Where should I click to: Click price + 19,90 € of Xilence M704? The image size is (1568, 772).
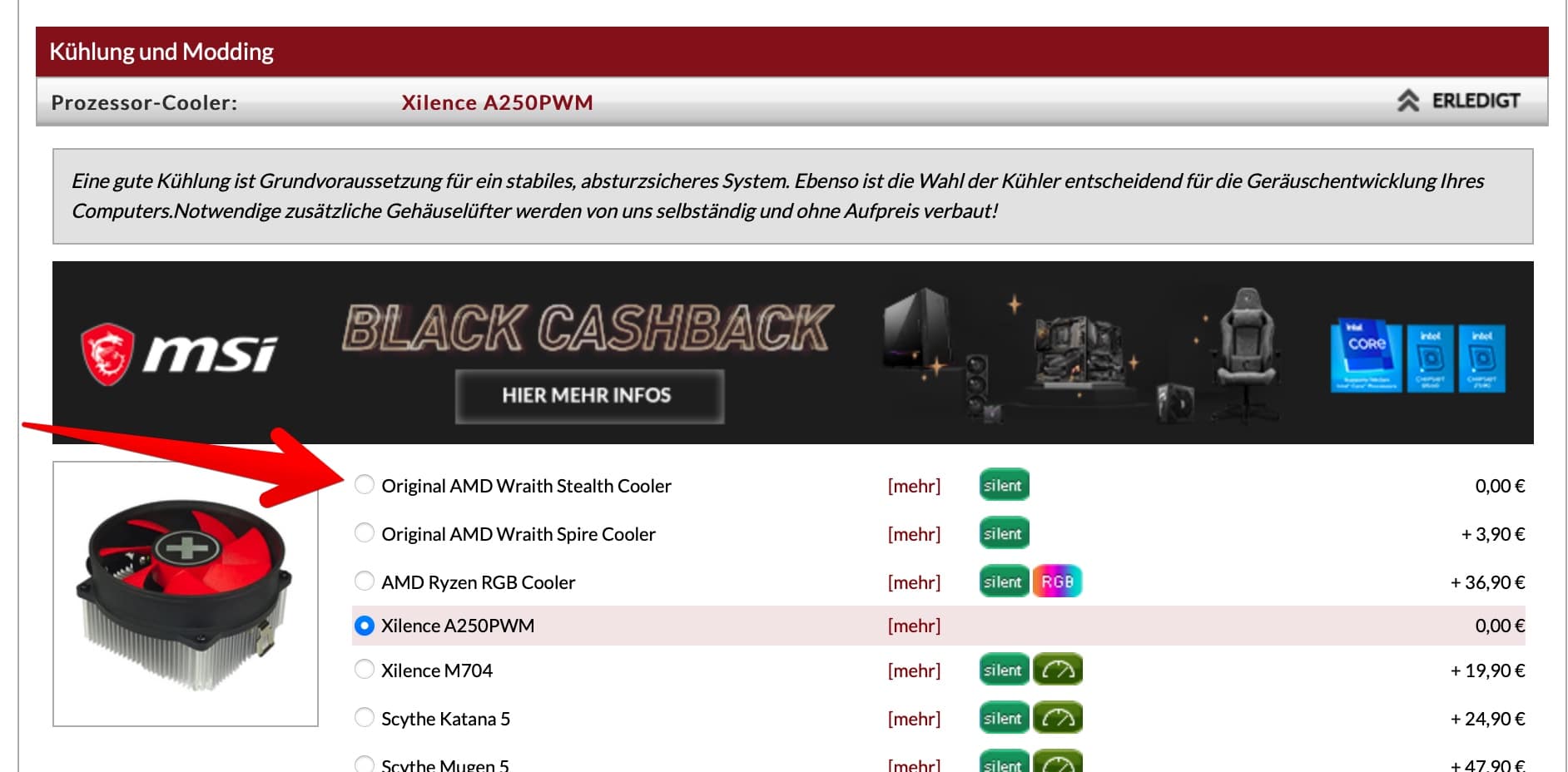pyautogui.click(x=1487, y=671)
